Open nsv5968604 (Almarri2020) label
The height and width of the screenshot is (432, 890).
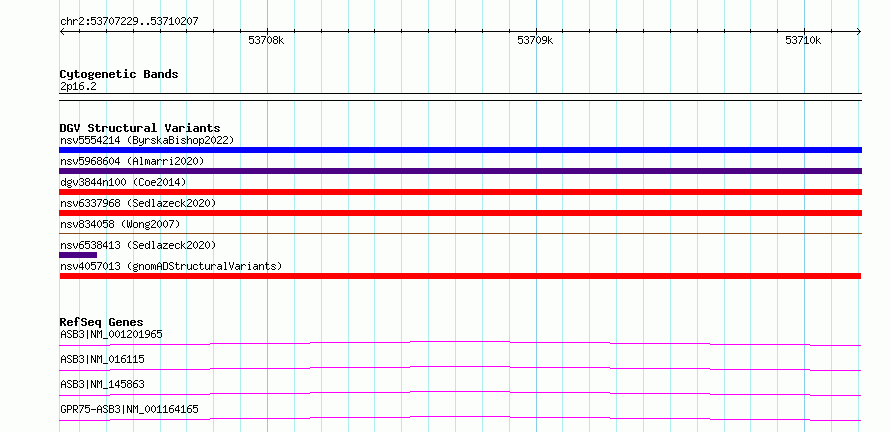click(132, 161)
